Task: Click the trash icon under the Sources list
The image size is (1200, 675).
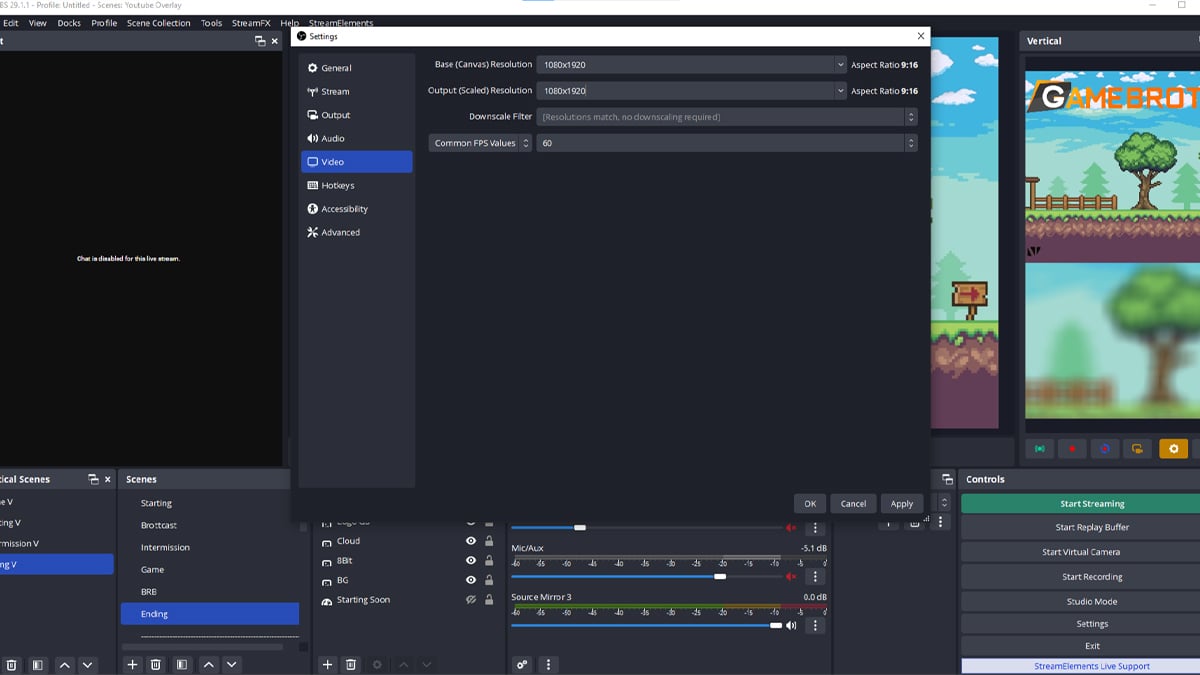Action: pyautogui.click(x=350, y=664)
